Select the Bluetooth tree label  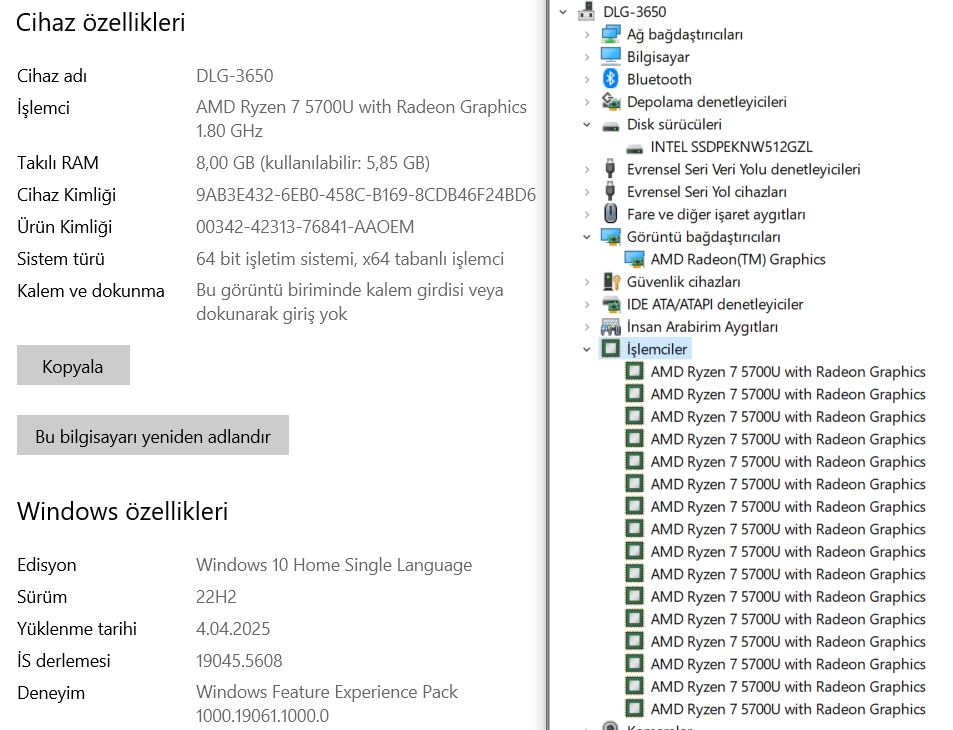pyautogui.click(x=659, y=79)
